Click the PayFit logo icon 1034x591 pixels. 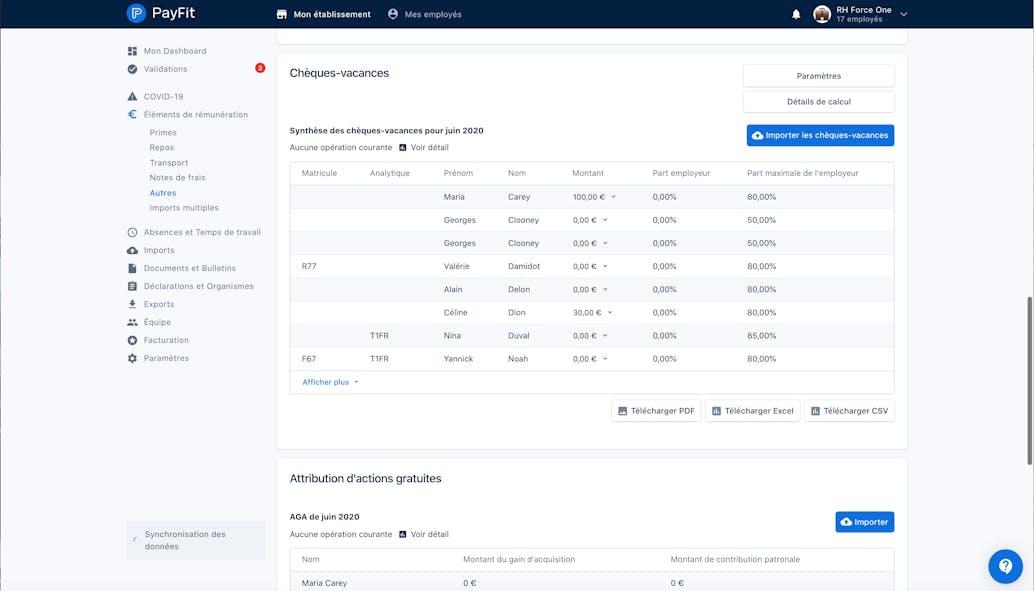click(x=136, y=13)
